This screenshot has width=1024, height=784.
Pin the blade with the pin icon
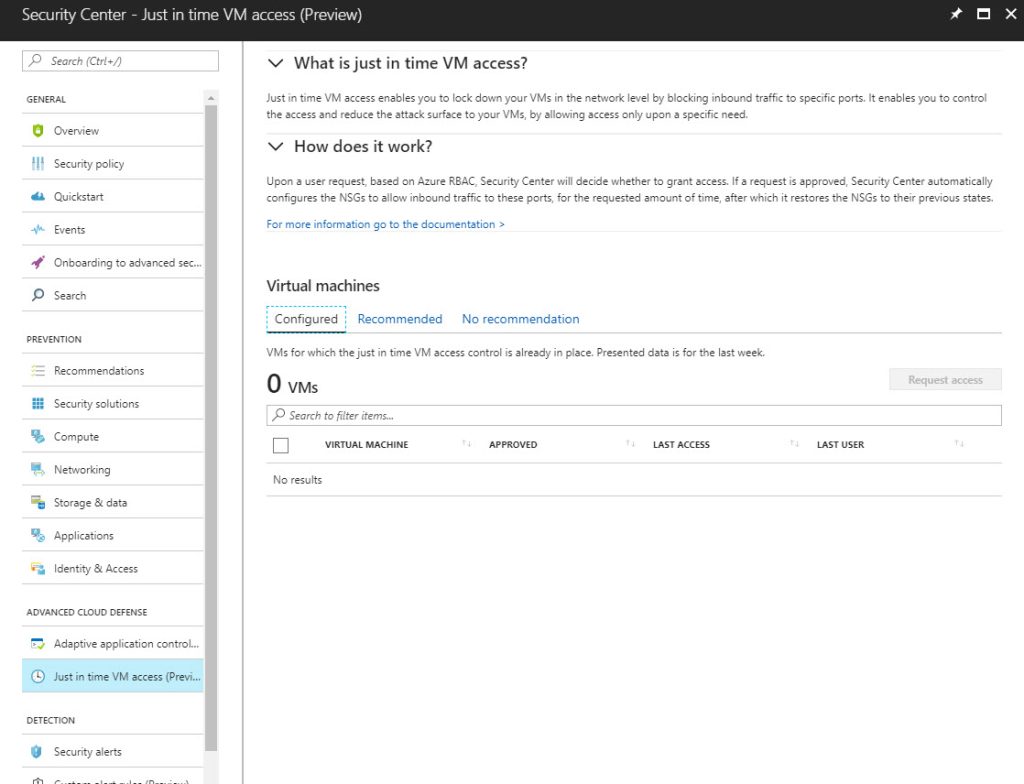click(x=956, y=15)
